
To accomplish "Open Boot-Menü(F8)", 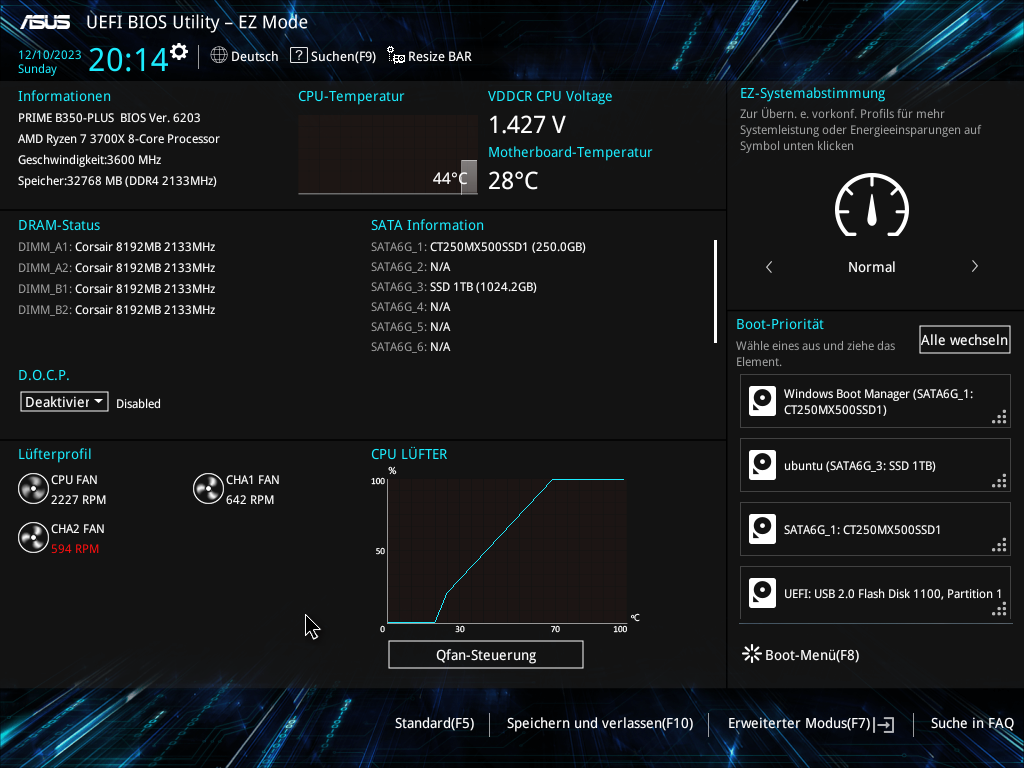I will [801, 654].
